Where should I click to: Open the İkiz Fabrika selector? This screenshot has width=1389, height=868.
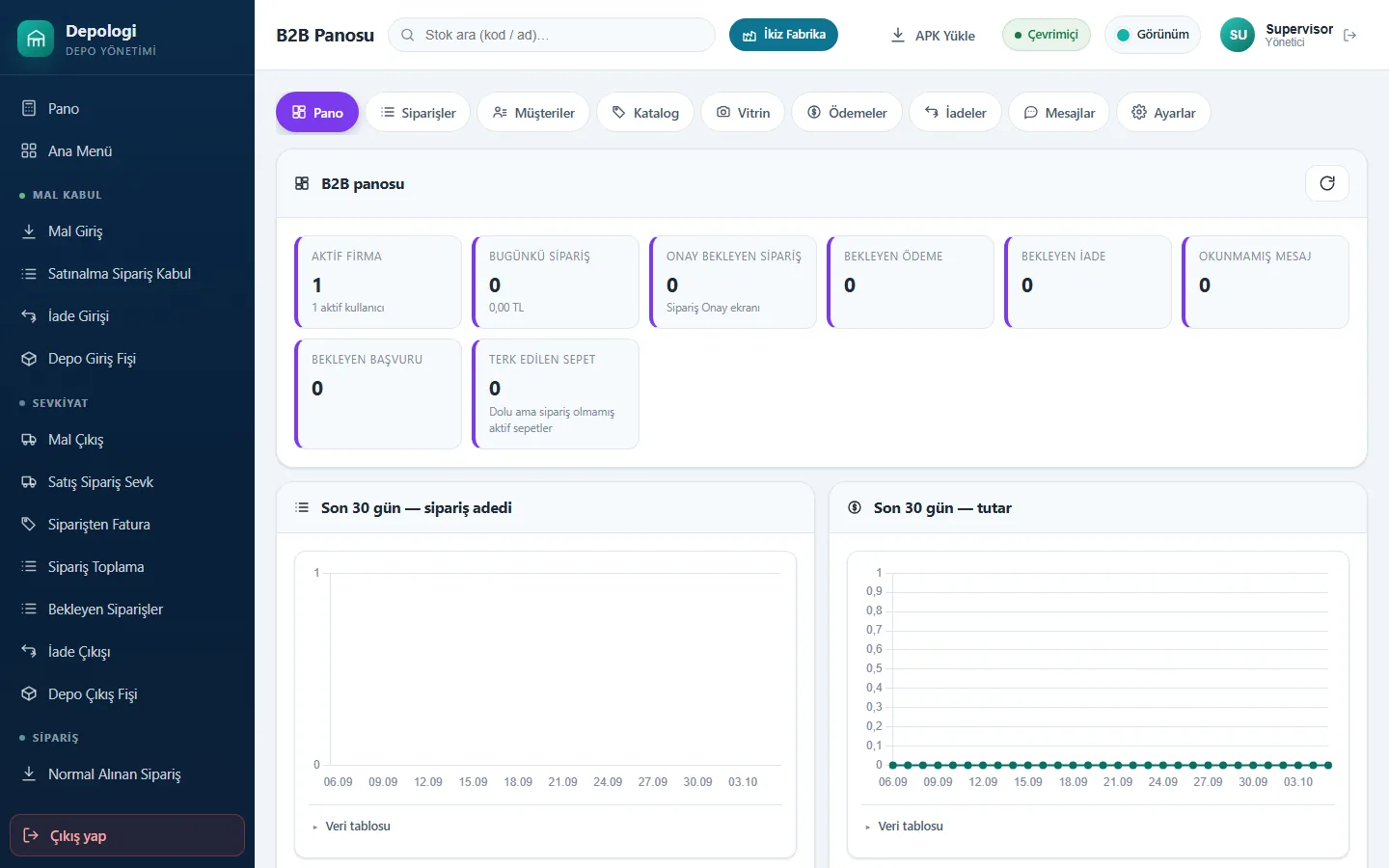[783, 35]
